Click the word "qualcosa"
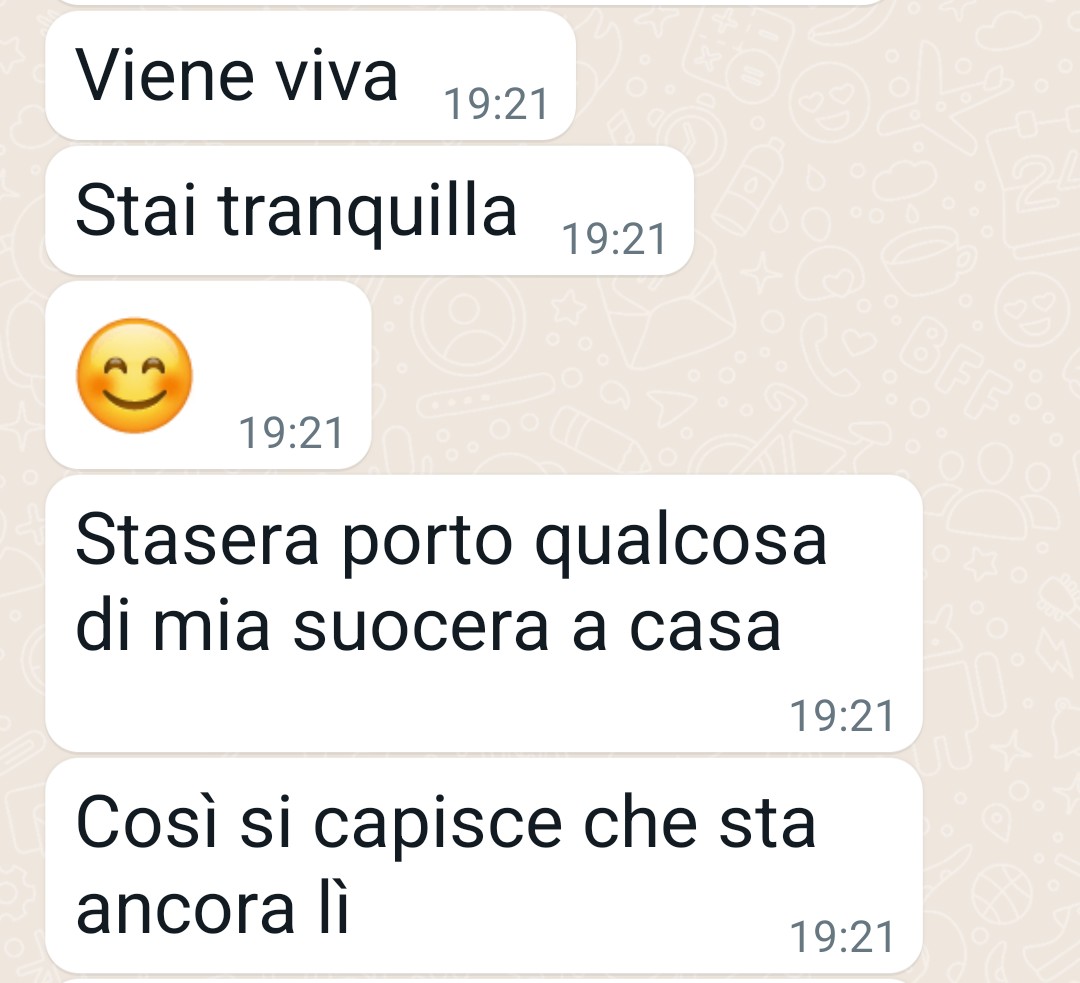 coord(681,544)
